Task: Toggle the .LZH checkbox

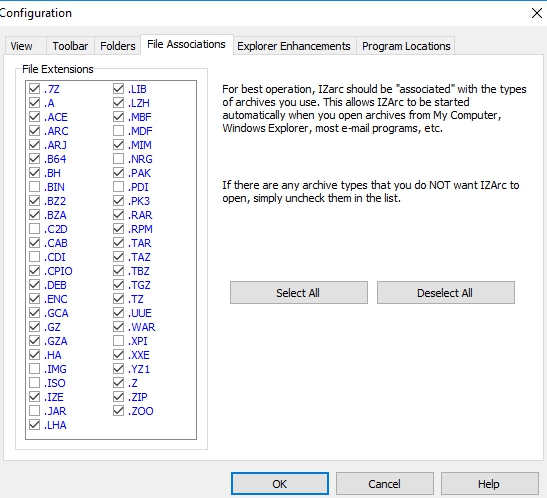Action: [x=119, y=103]
